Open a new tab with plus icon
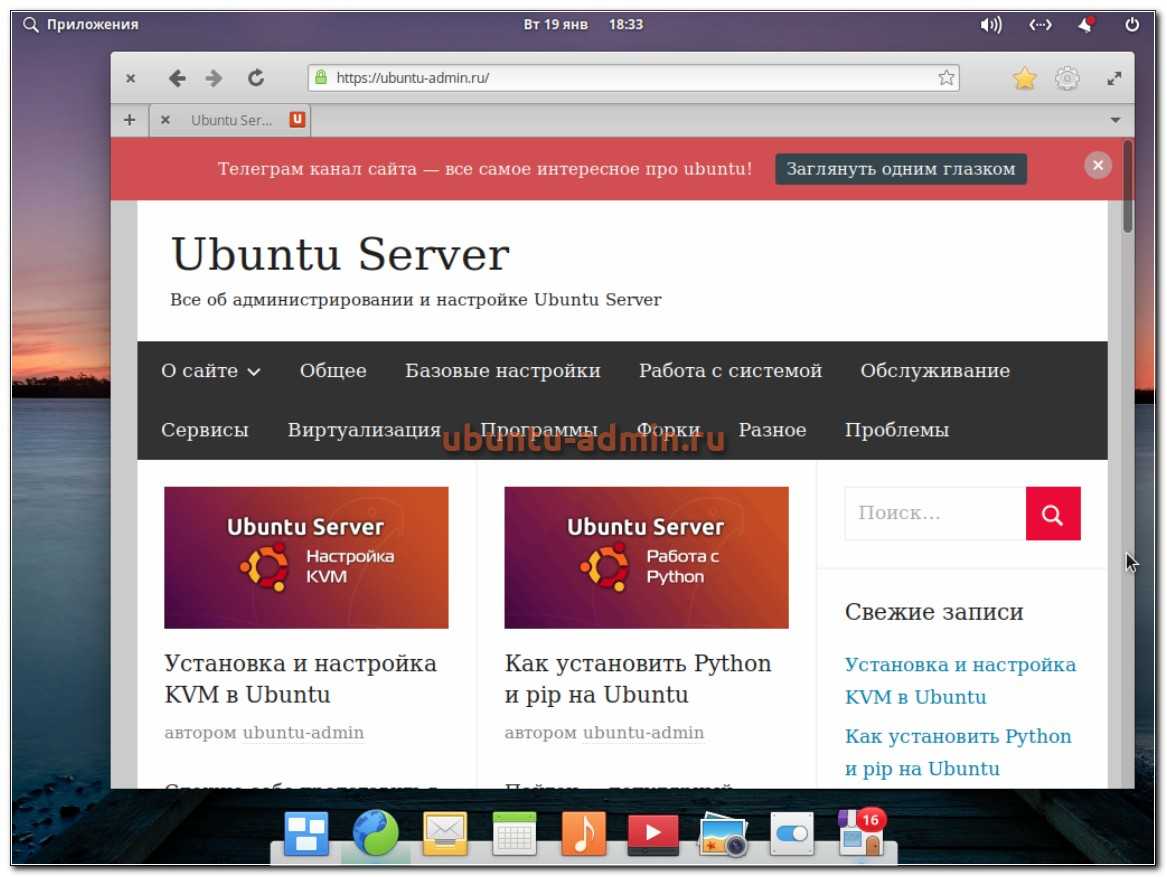The width and height of the screenshot is (1167, 877). pos(129,120)
